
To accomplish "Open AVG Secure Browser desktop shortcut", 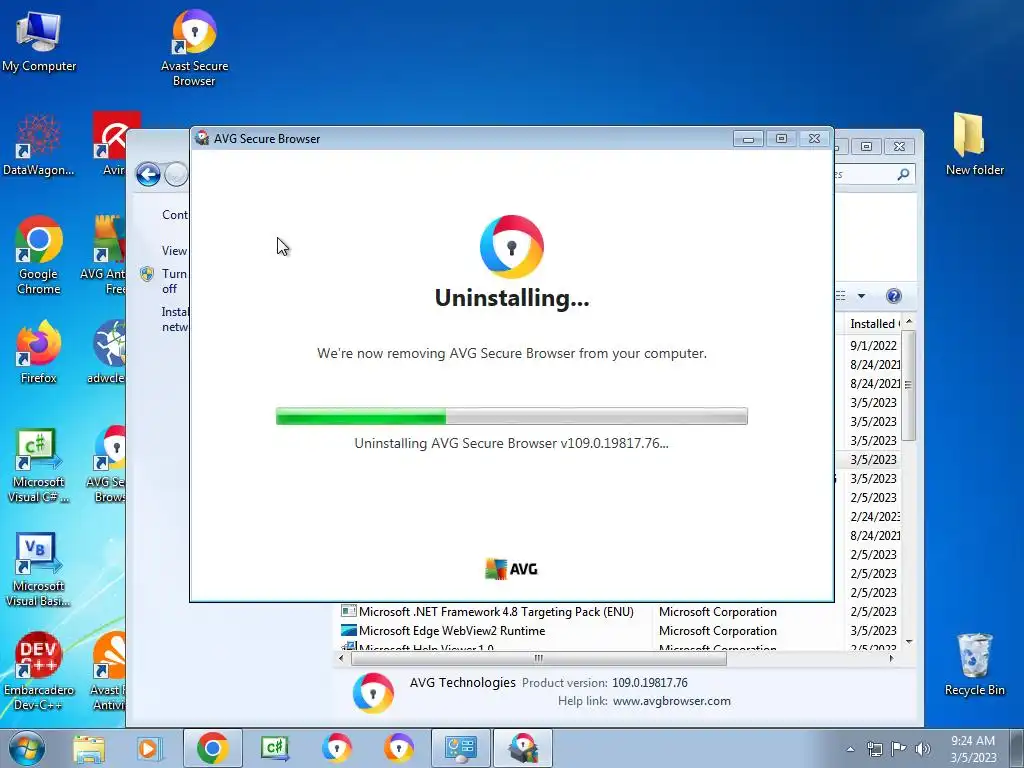I will coord(108,465).
